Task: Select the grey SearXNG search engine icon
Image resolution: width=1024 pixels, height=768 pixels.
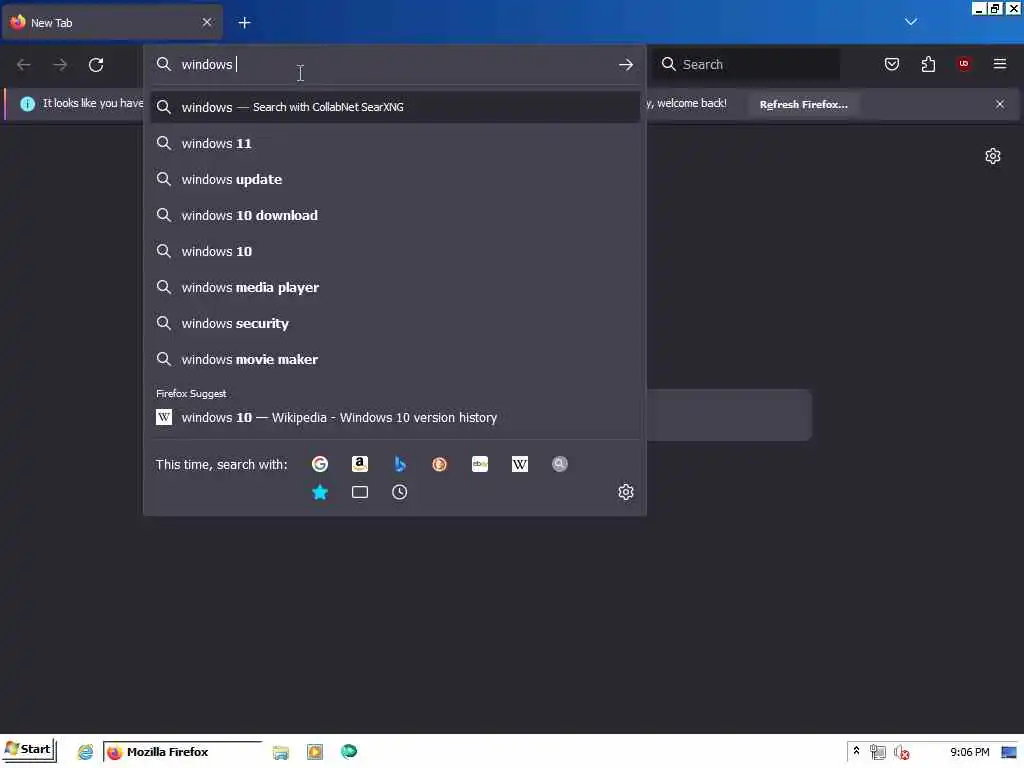Action: [x=560, y=464]
